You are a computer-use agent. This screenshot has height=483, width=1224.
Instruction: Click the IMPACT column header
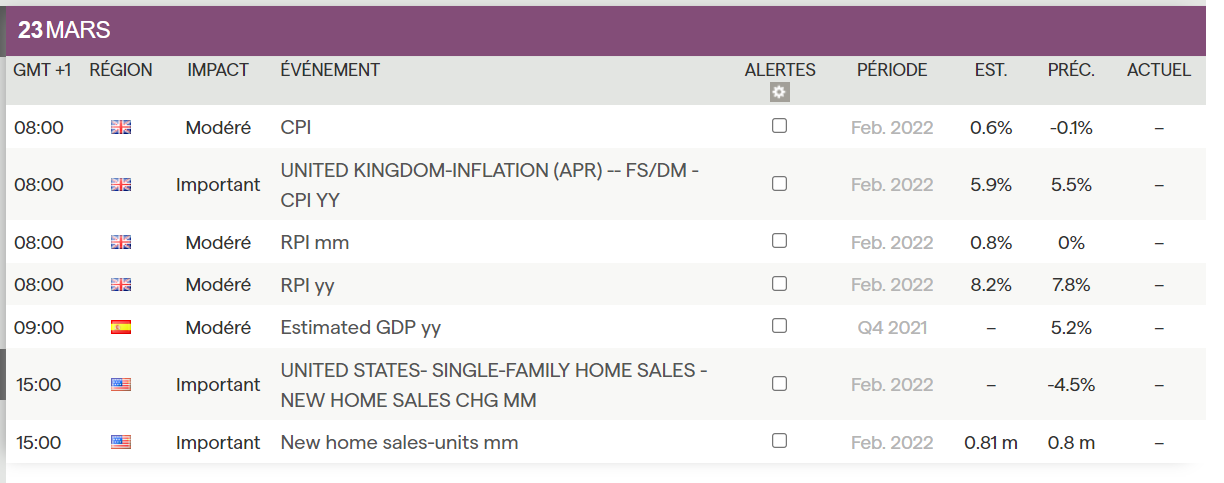click(x=218, y=70)
